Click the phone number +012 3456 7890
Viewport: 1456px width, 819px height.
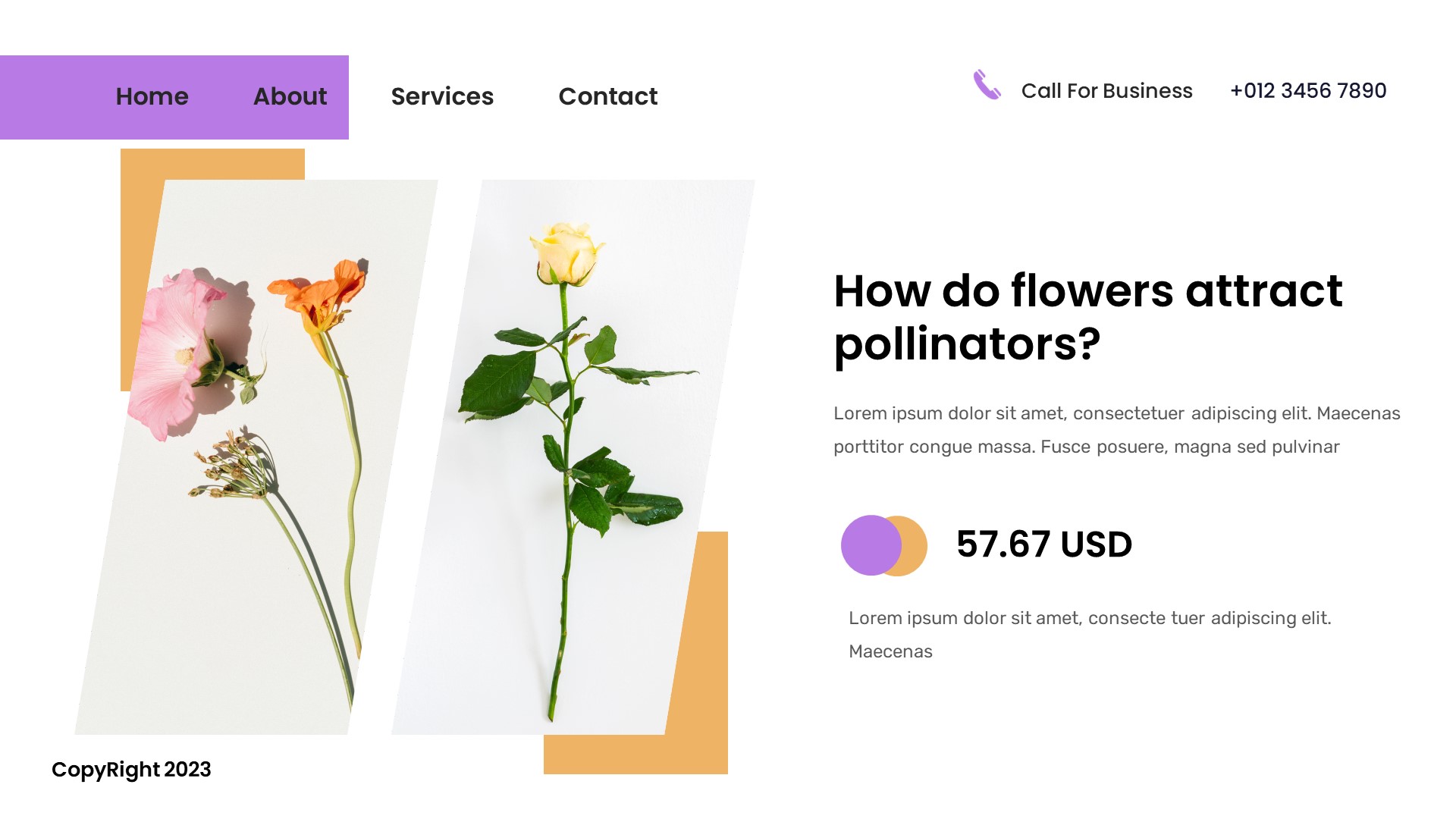tap(1309, 90)
